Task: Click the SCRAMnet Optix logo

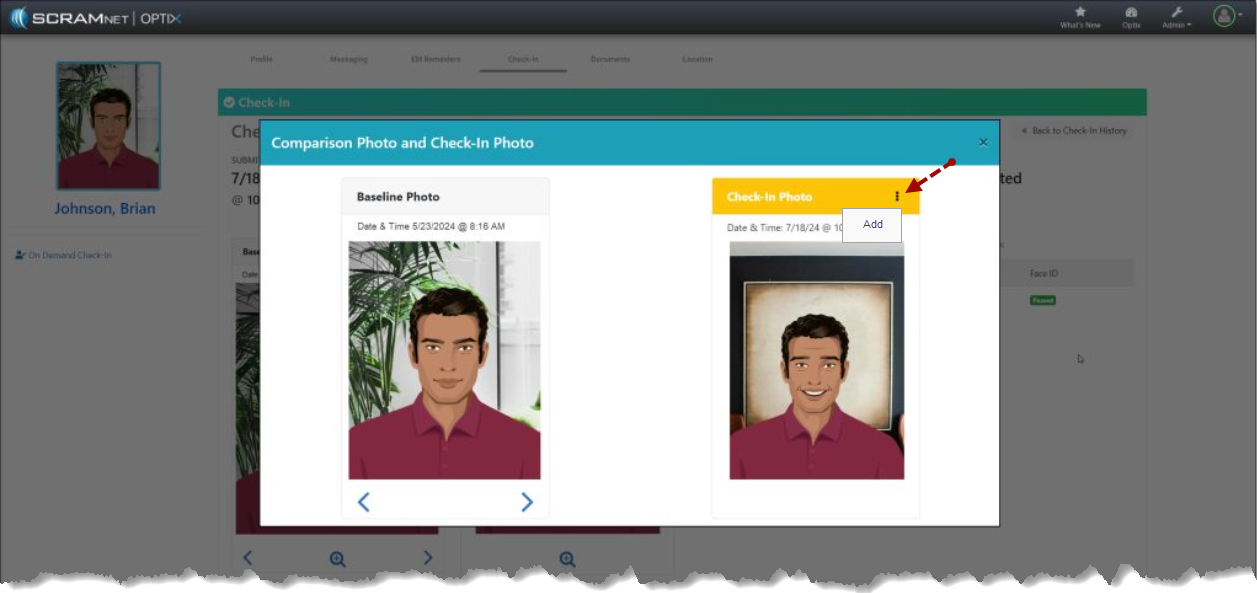Action: 96,18
